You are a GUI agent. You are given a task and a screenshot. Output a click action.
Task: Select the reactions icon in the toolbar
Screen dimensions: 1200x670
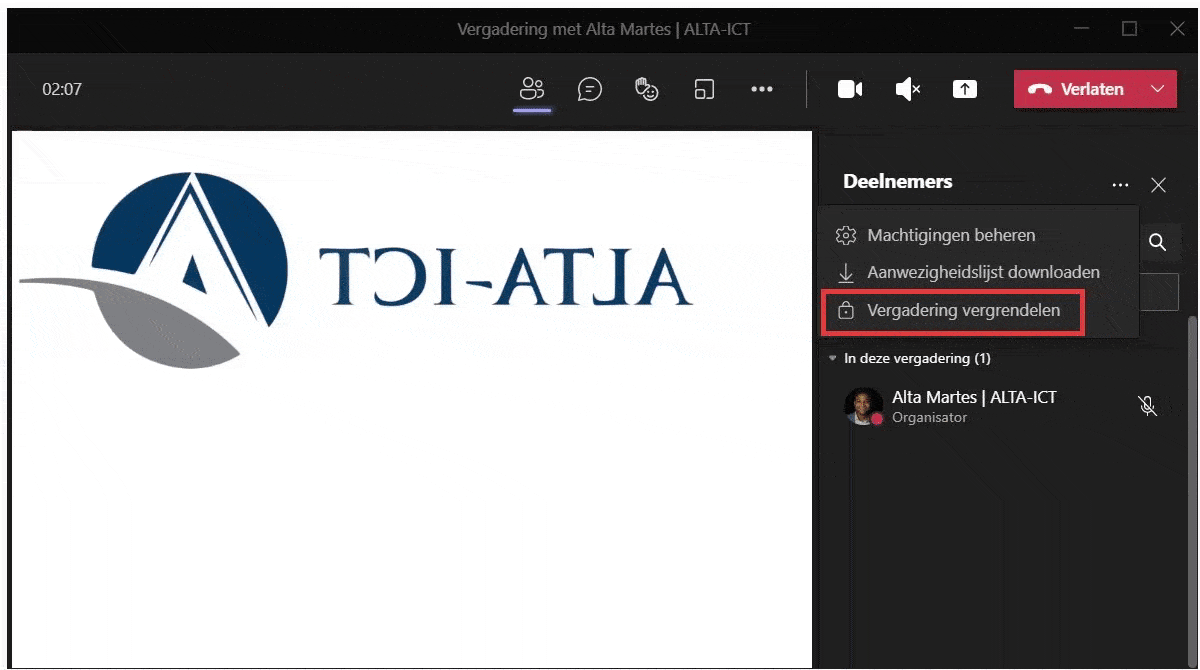(646, 89)
